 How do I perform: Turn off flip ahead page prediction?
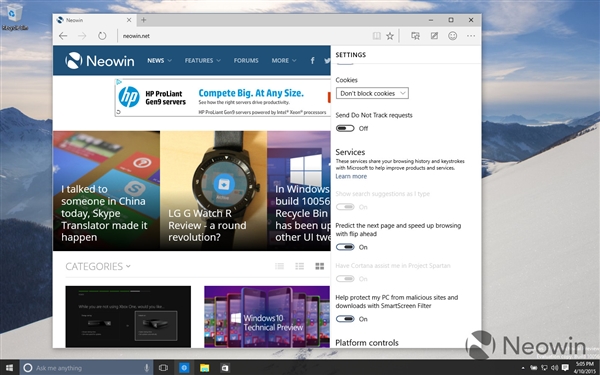pyautogui.click(x=345, y=247)
